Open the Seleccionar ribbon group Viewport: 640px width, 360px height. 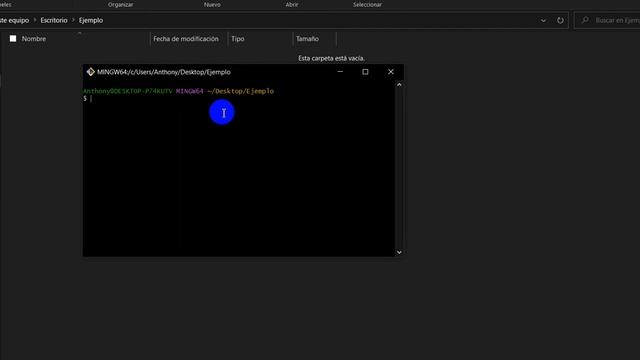(367, 4)
